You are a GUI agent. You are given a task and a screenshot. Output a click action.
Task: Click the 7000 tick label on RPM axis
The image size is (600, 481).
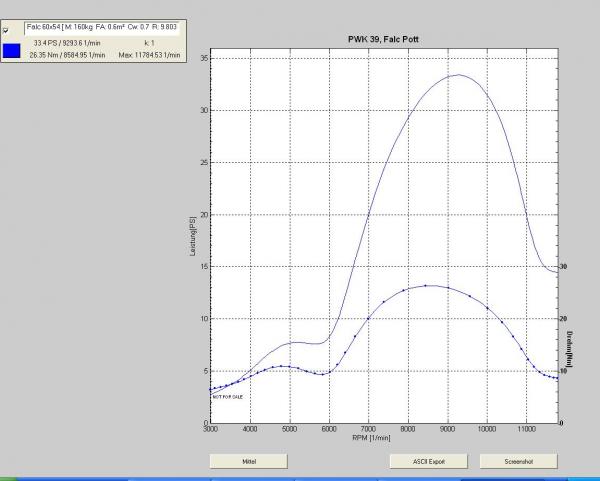click(x=368, y=429)
